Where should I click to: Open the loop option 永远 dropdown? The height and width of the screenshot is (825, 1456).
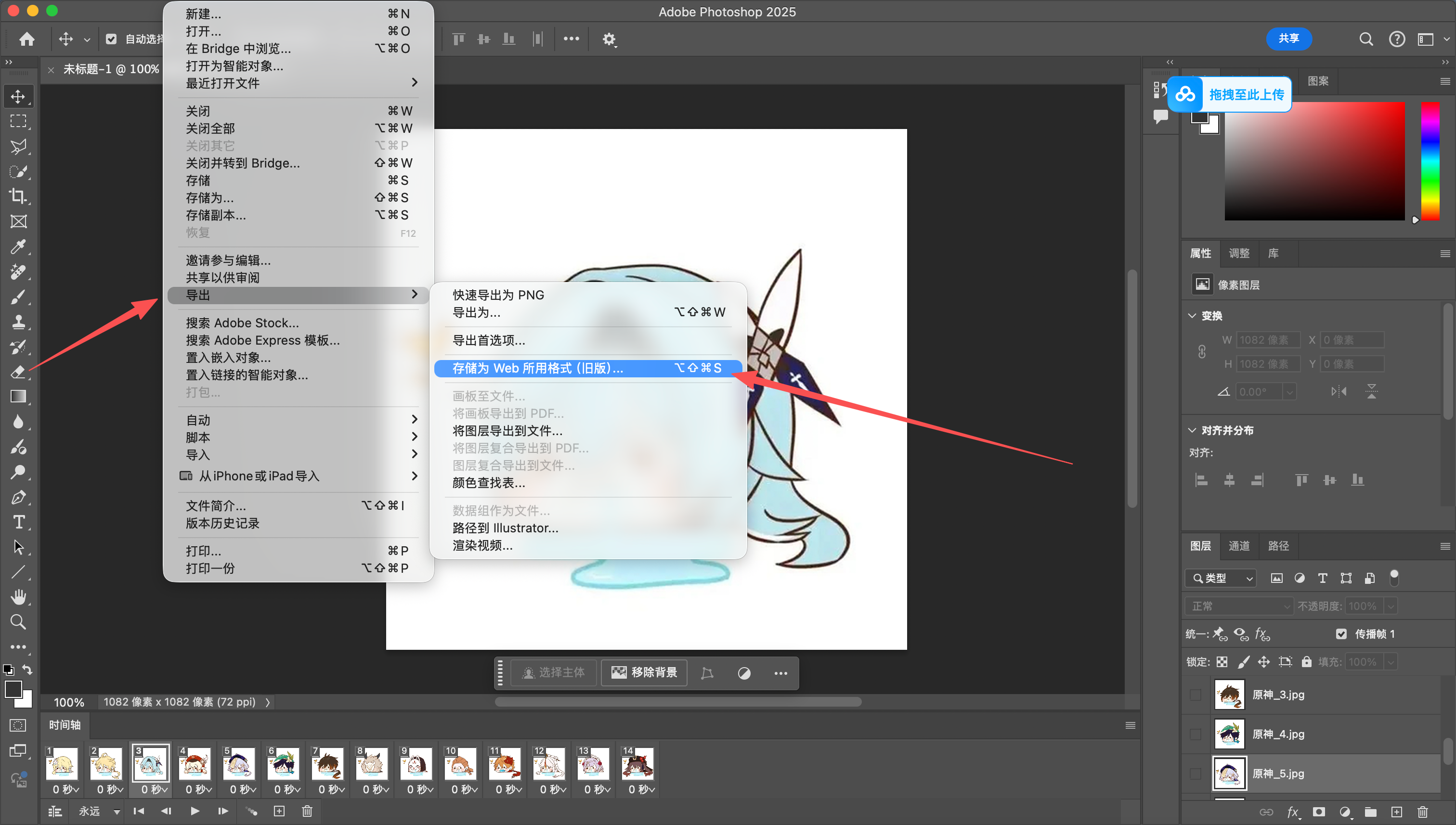tap(99, 811)
